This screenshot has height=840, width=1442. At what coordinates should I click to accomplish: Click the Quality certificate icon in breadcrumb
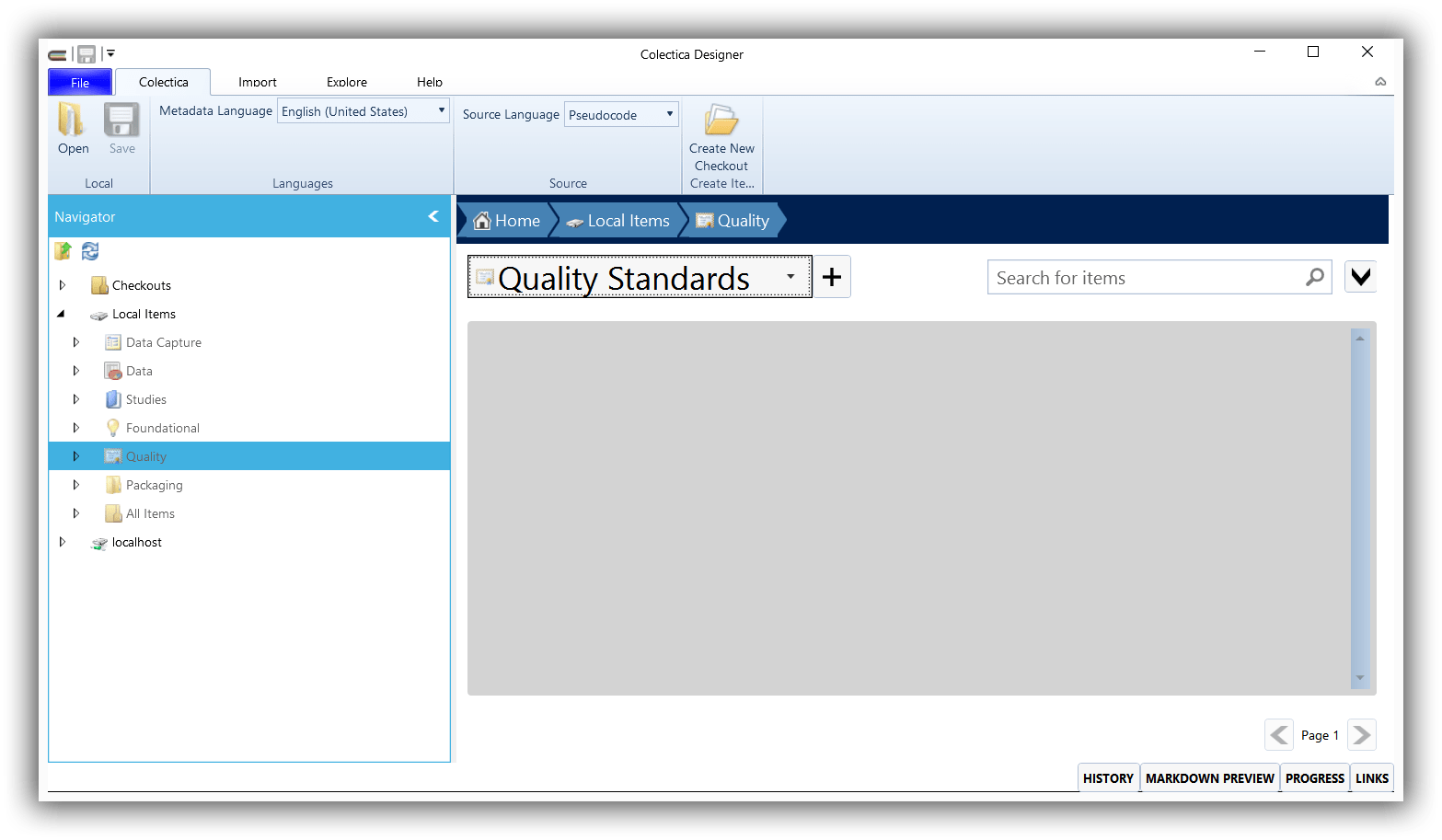[704, 220]
